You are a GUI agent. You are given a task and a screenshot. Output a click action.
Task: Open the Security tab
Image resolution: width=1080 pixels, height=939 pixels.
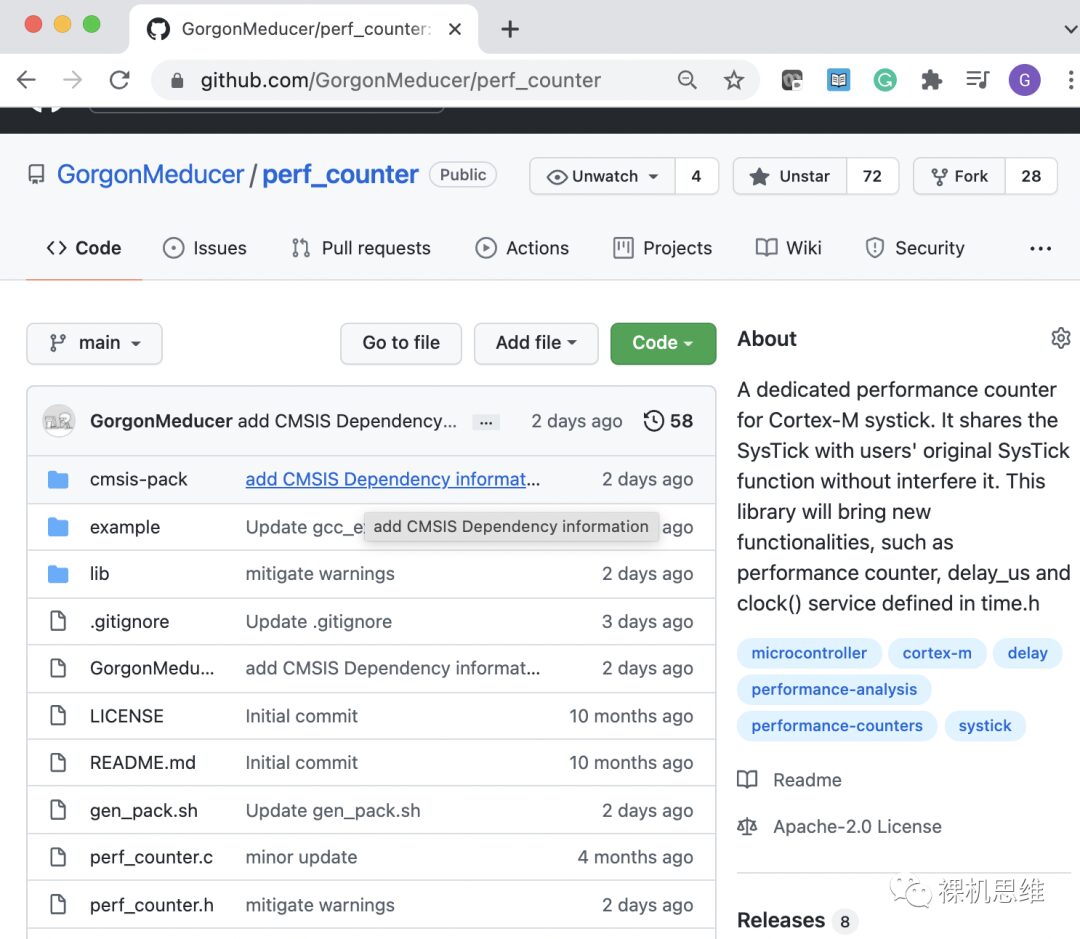pyautogui.click(x=915, y=248)
